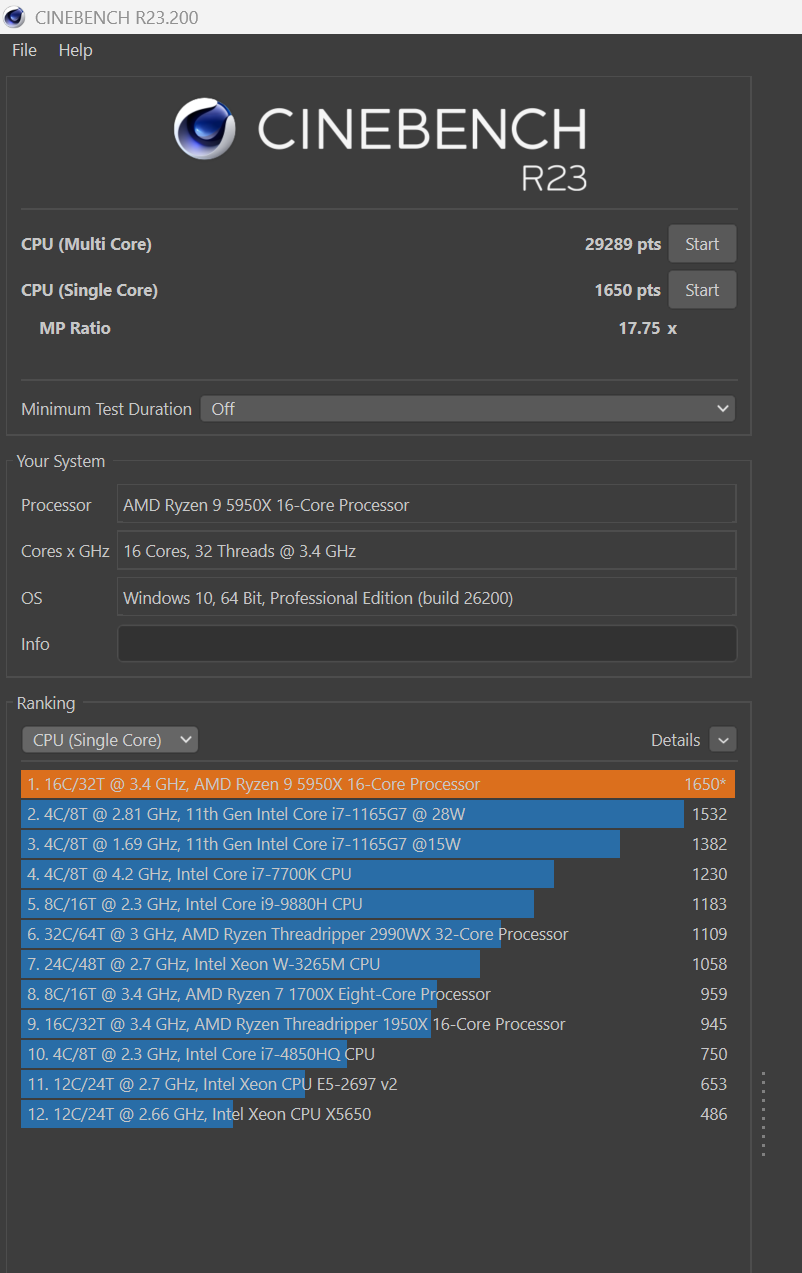Select ranking row 6 Threadripper 2990WX
802x1273 pixels.
(x=378, y=934)
